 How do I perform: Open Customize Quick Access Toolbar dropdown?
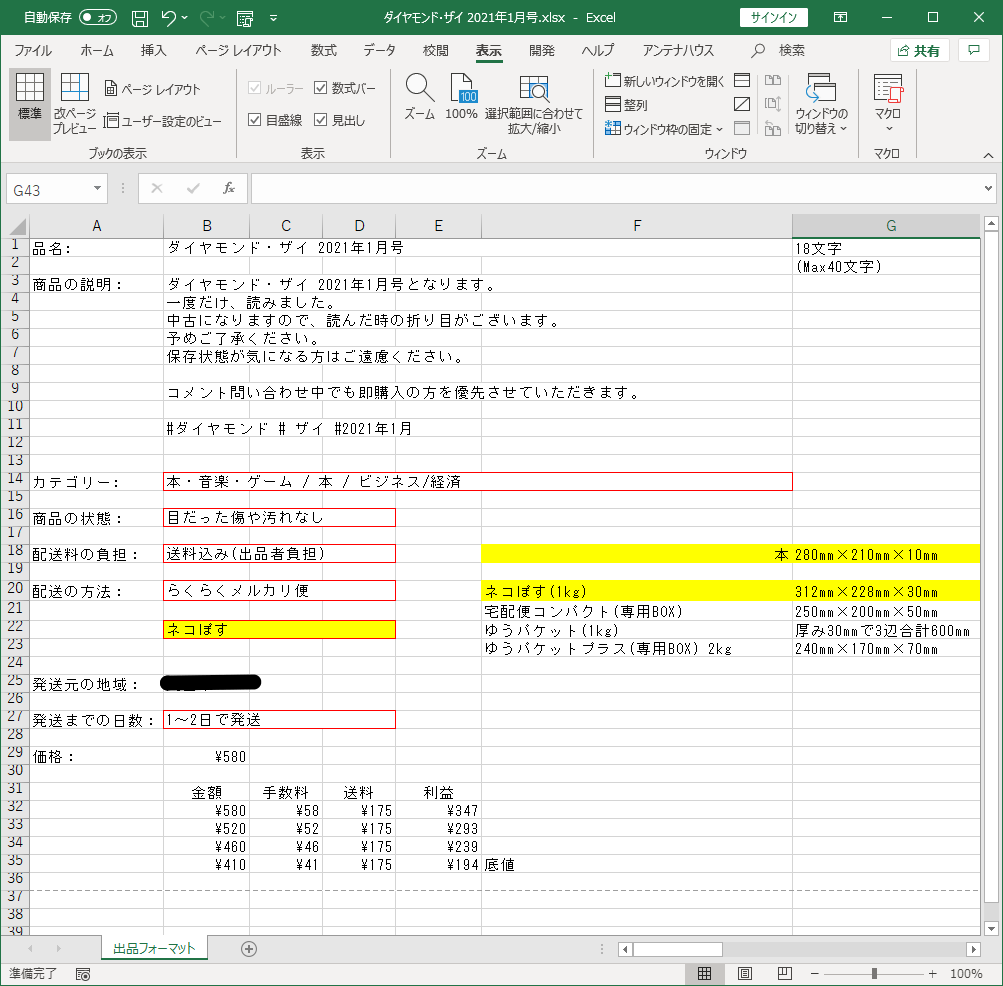click(x=273, y=18)
